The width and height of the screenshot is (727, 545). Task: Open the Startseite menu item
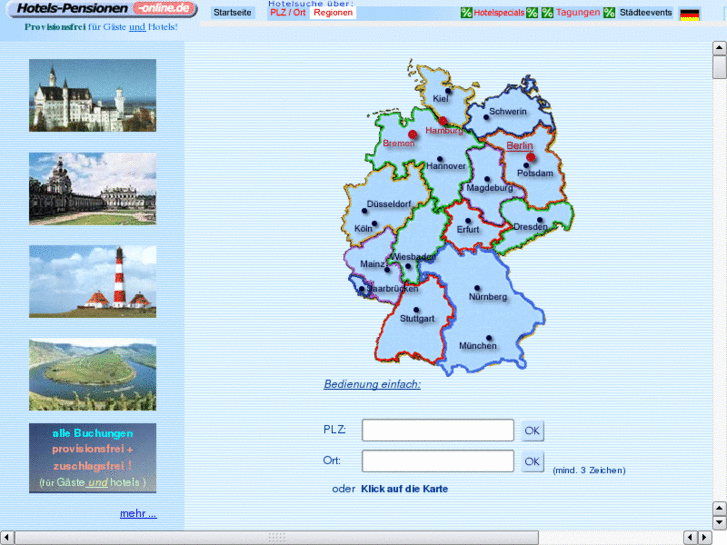[233, 13]
